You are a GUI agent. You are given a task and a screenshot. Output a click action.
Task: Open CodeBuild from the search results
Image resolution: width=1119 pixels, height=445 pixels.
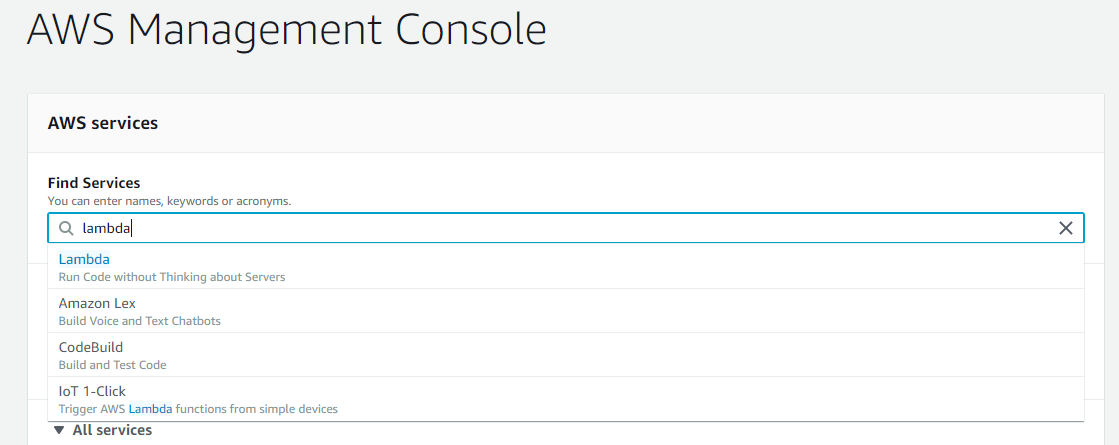[91, 348]
